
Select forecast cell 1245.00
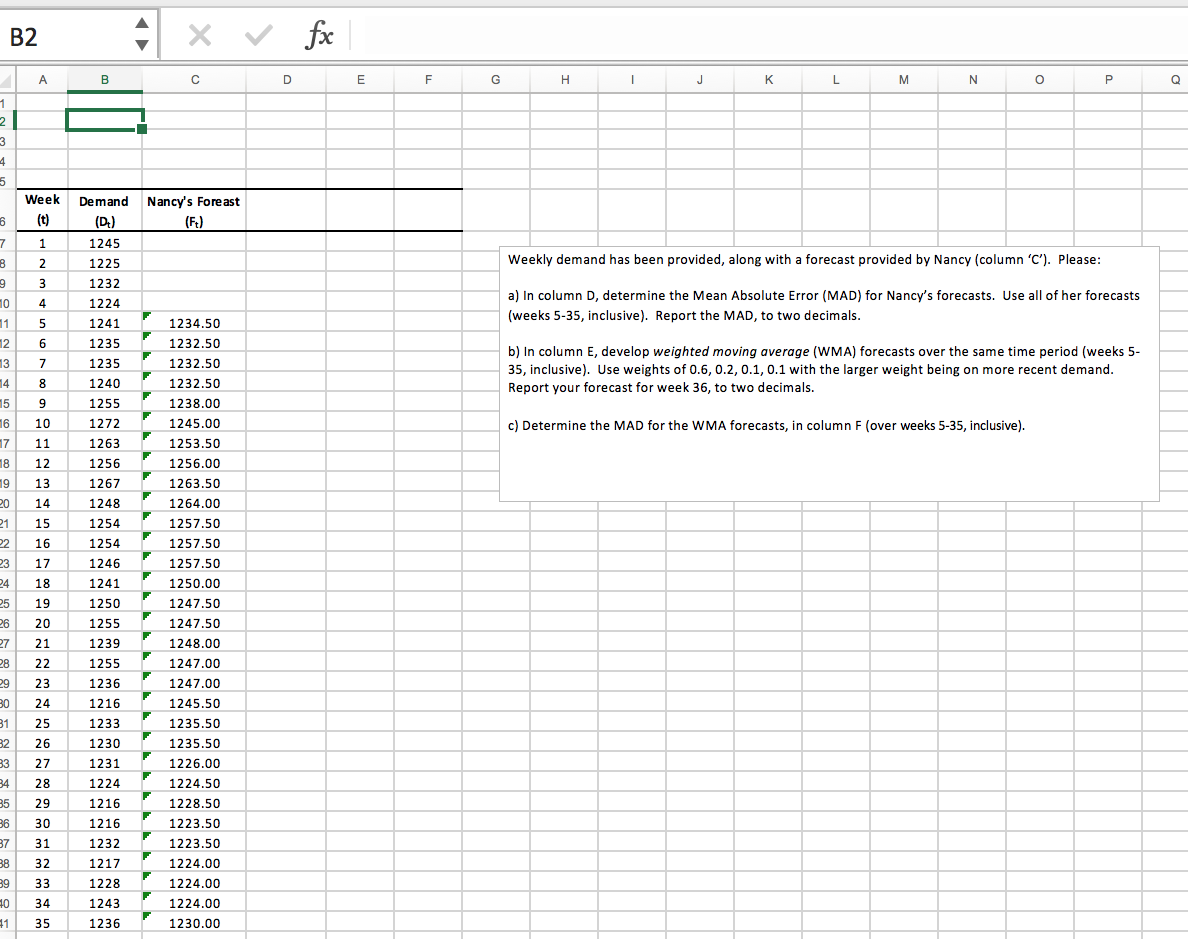194,423
